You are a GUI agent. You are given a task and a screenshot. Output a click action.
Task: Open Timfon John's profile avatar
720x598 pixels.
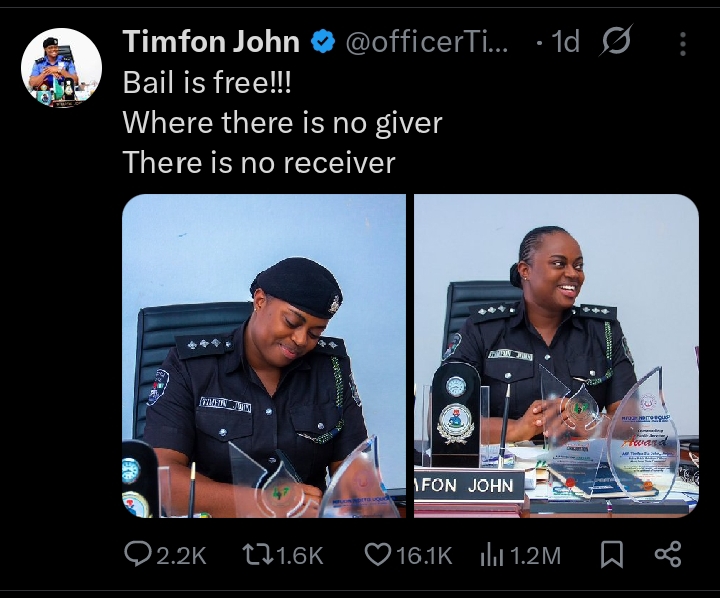coord(61,68)
